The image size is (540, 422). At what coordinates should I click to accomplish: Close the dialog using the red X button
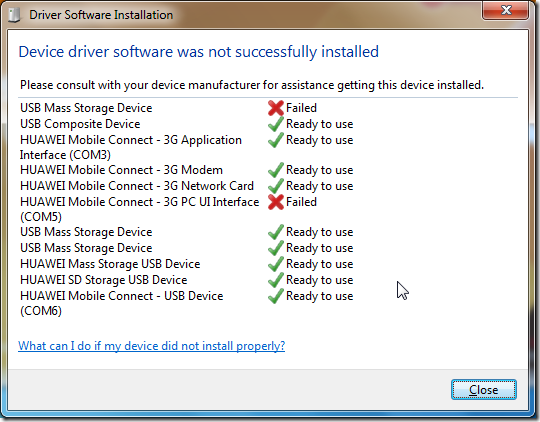click(x=506, y=10)
